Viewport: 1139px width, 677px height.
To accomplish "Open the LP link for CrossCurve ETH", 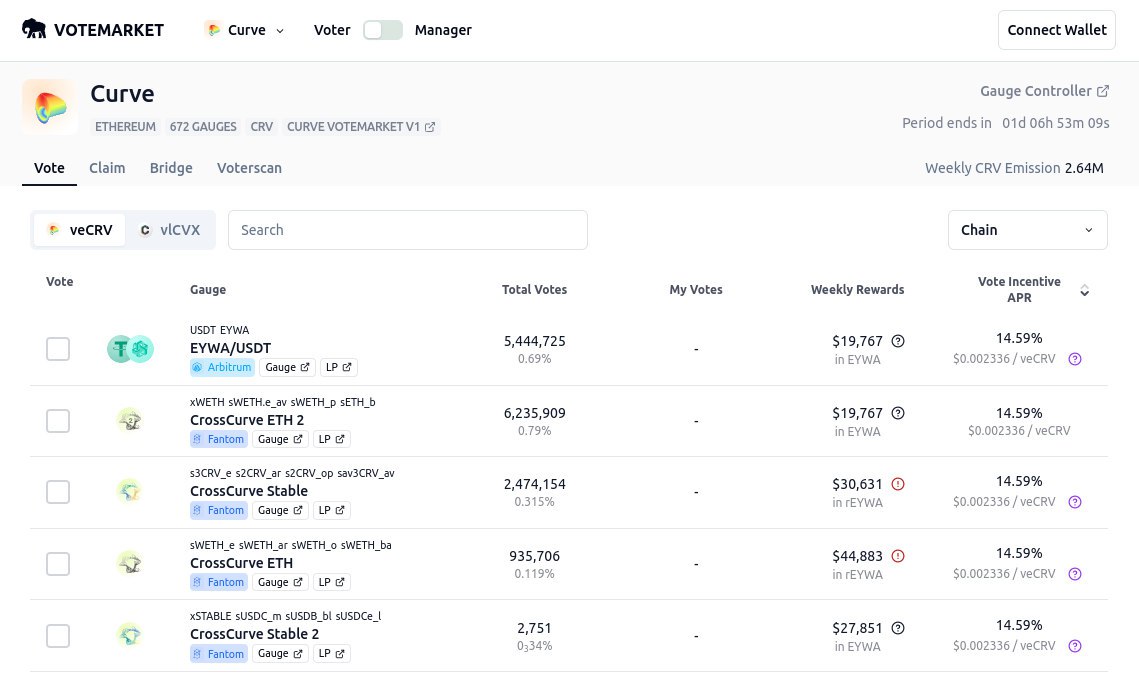I will [x=331, y=582].
